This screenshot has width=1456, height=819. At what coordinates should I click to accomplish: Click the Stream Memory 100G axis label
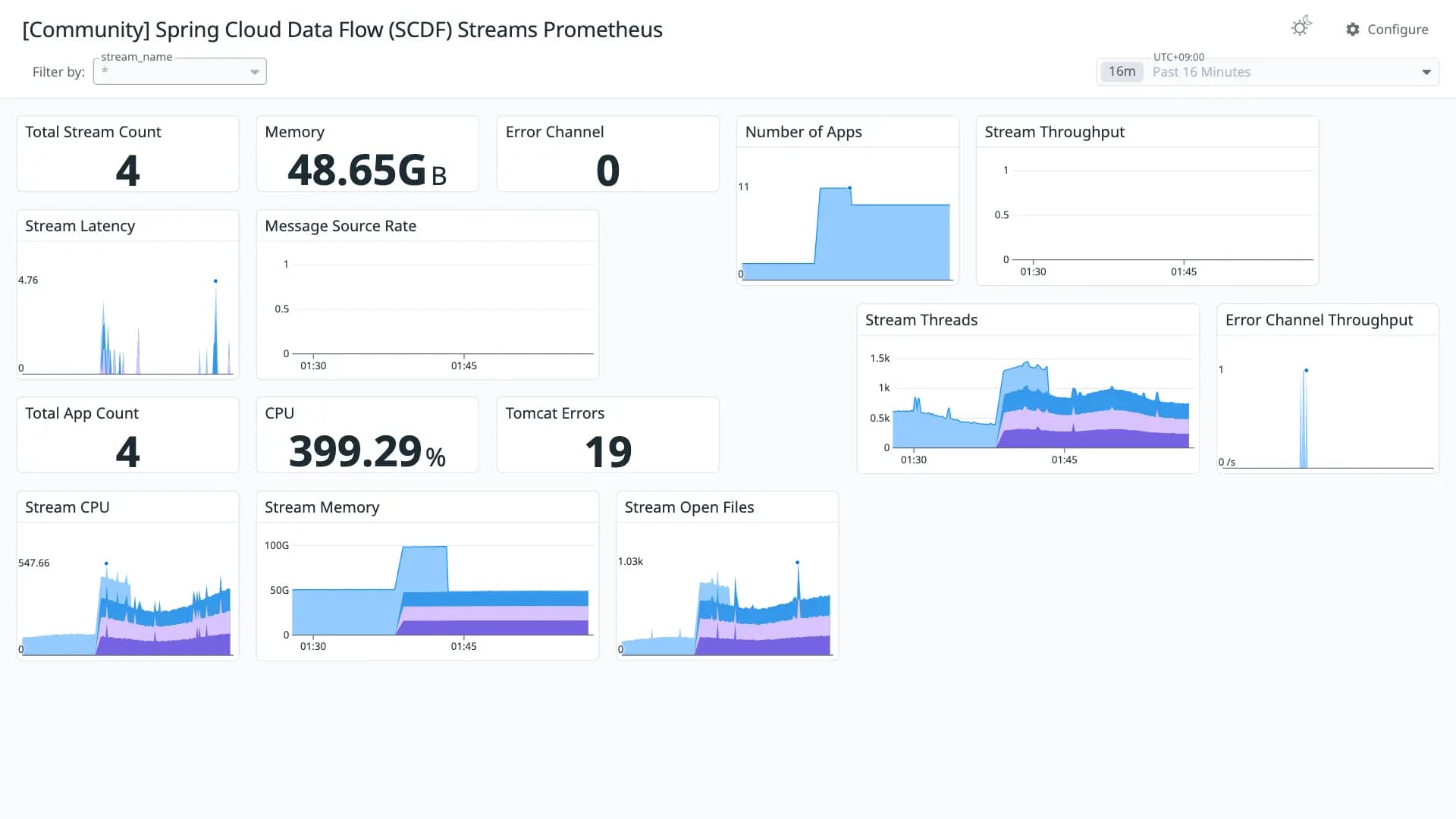pyautogui.click(x=277, y=545)
